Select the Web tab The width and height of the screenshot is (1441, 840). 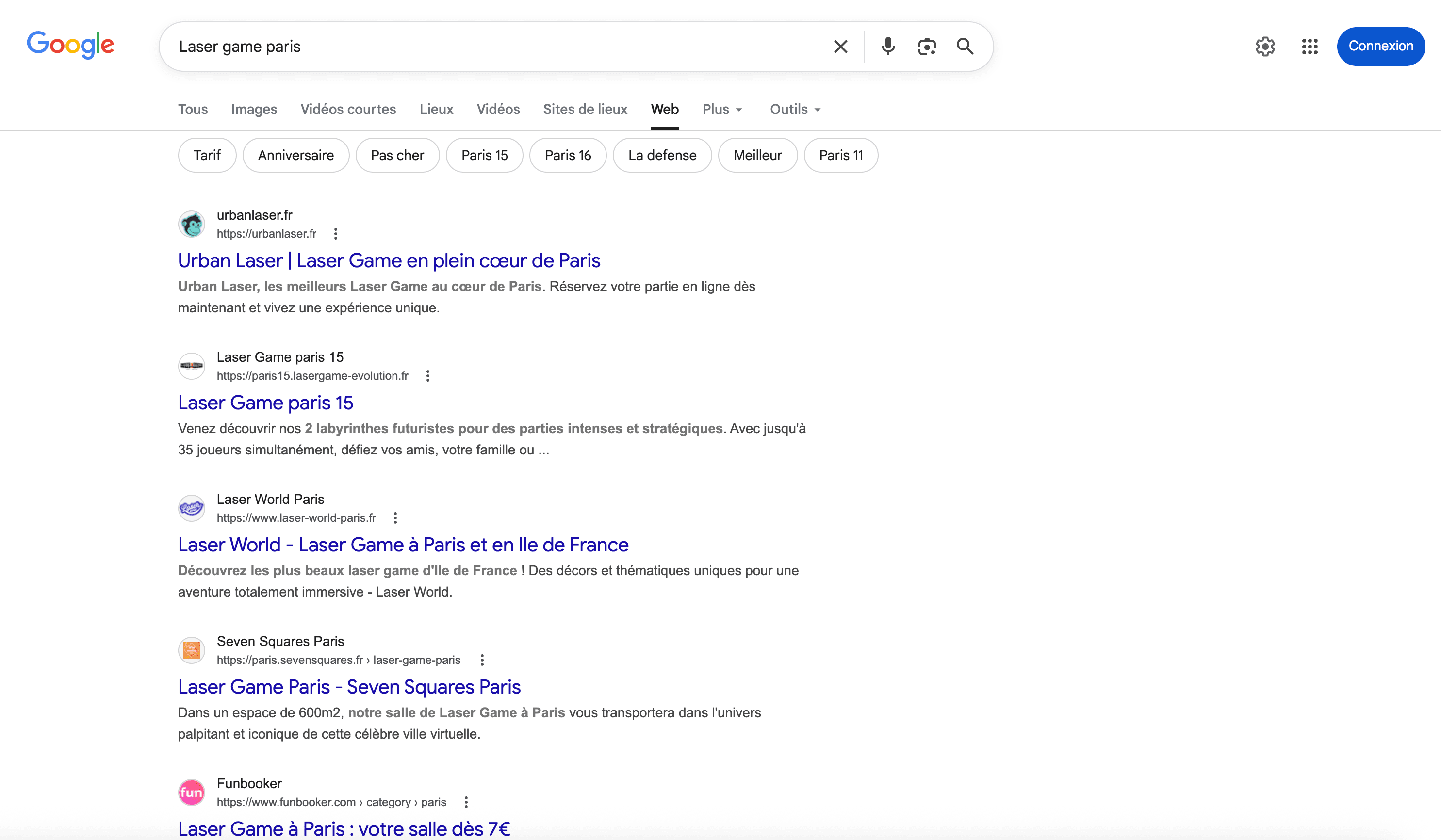click(665, 109)
